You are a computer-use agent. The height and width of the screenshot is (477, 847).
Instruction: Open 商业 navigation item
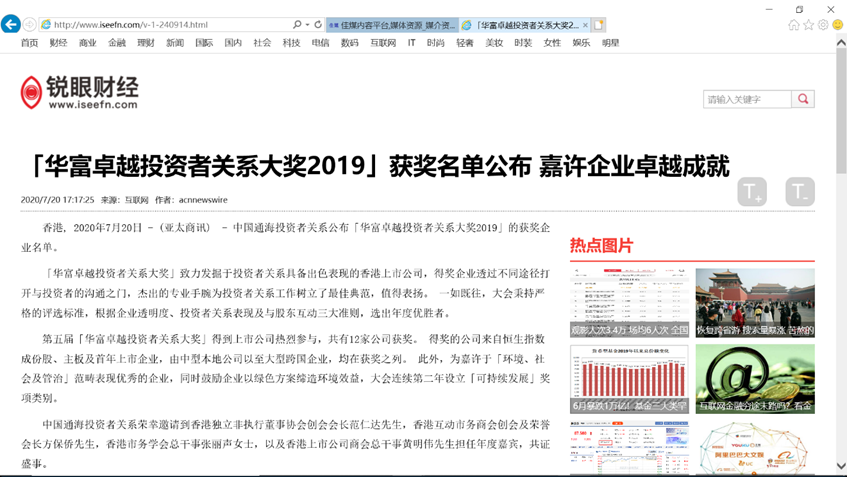(x=88, y=43)
